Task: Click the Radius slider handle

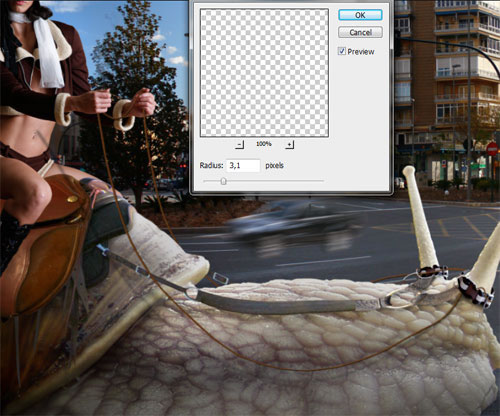Action: click(223, 181)
